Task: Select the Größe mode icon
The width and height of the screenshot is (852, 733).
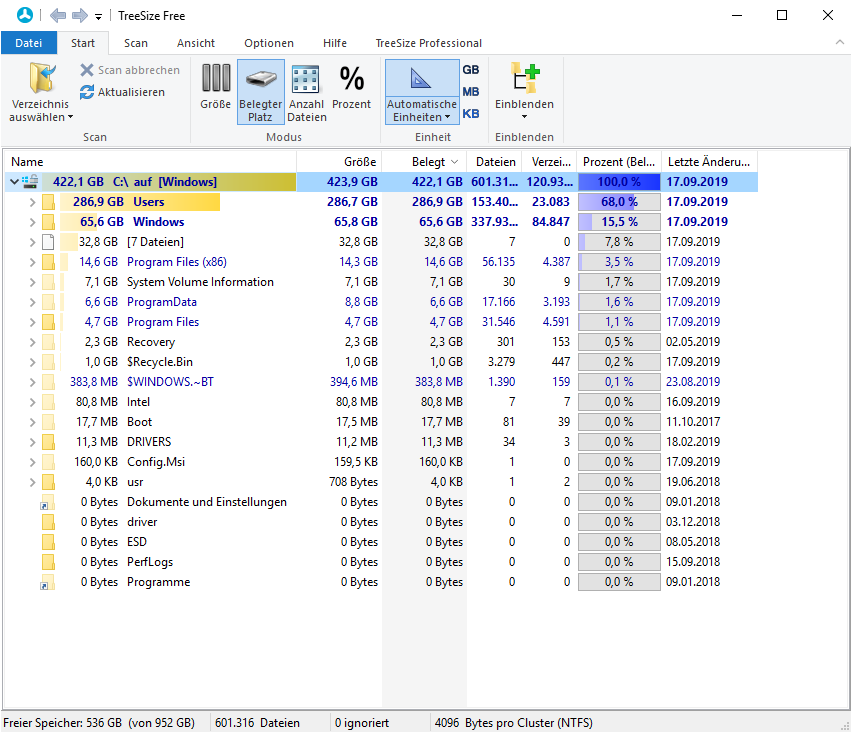Action: coord(216,79)
